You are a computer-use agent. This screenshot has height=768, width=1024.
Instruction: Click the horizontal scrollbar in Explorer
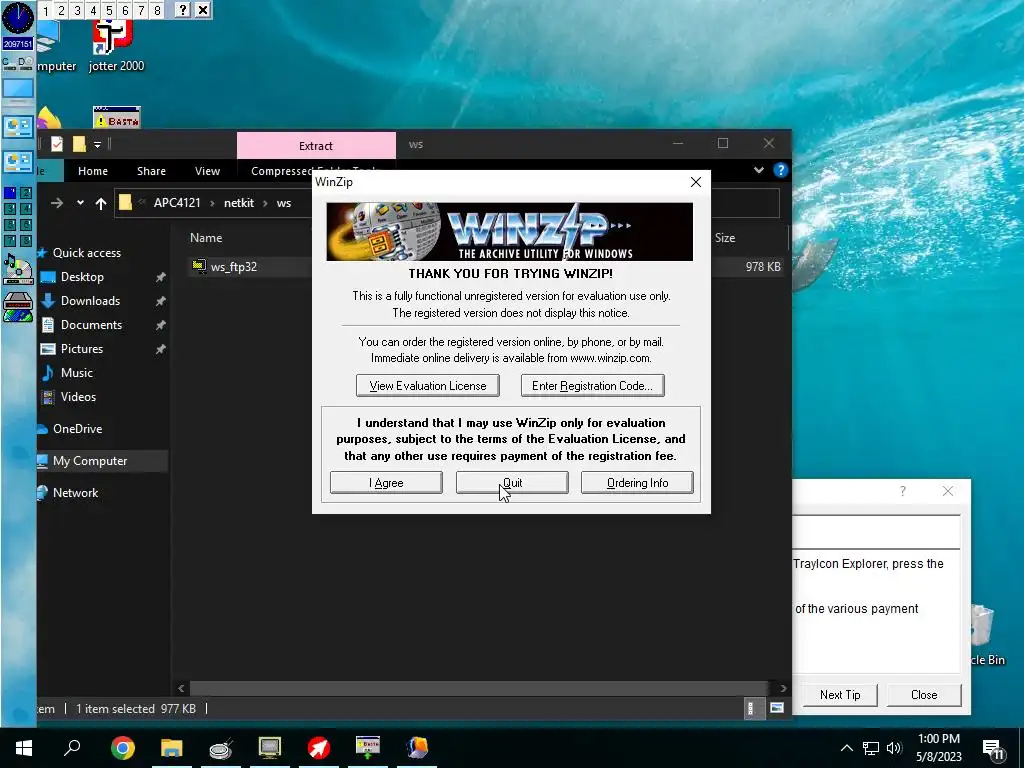click(480, 688)
